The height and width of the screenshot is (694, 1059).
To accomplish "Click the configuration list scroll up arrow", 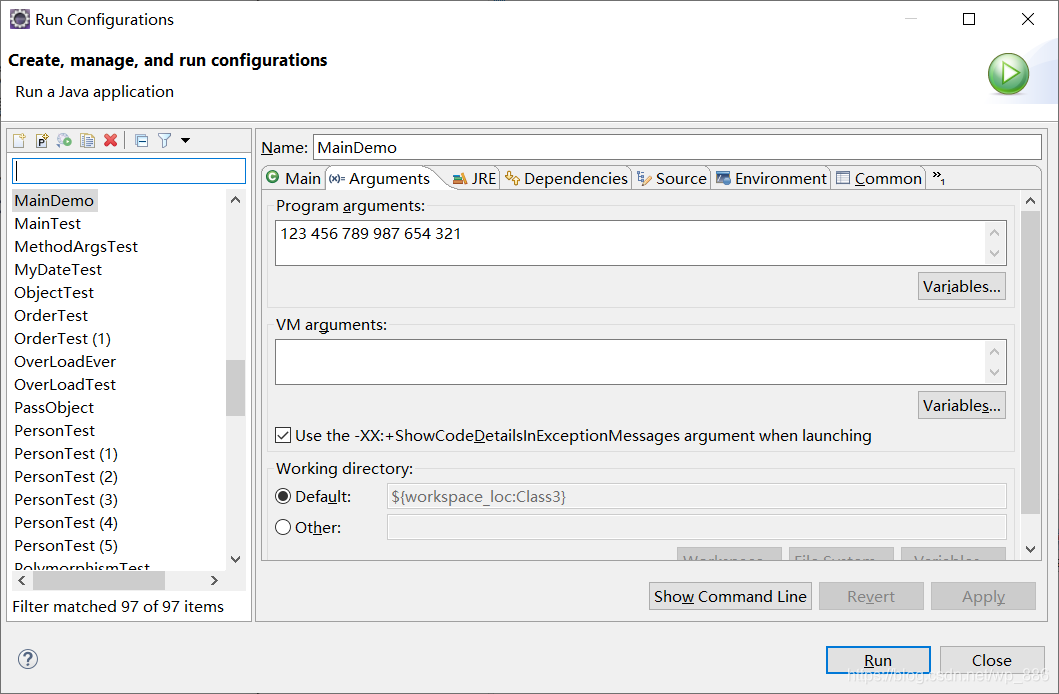I will [236, 200].
